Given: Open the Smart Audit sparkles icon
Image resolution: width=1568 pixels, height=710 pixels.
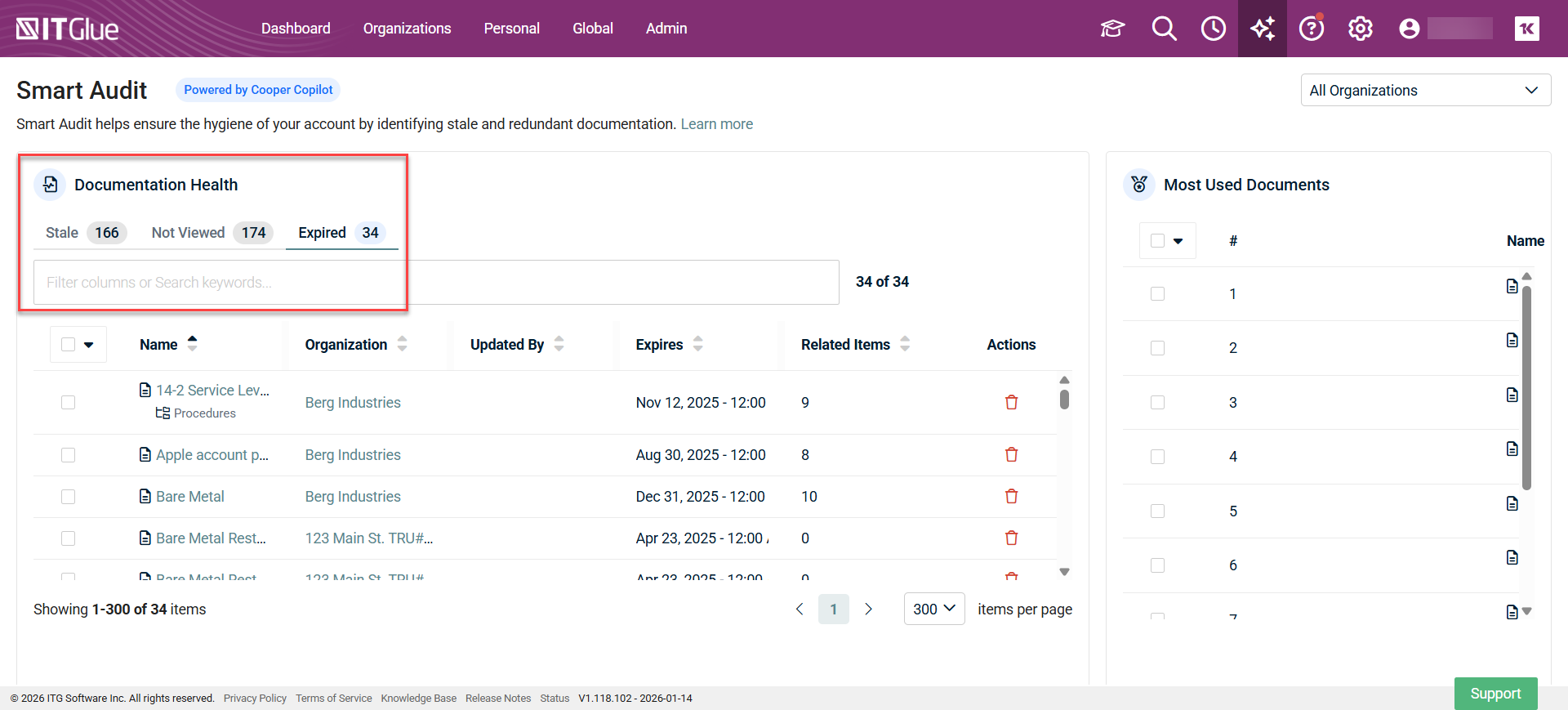Looking at the screenshot, I should click(x=1263, y=29).
